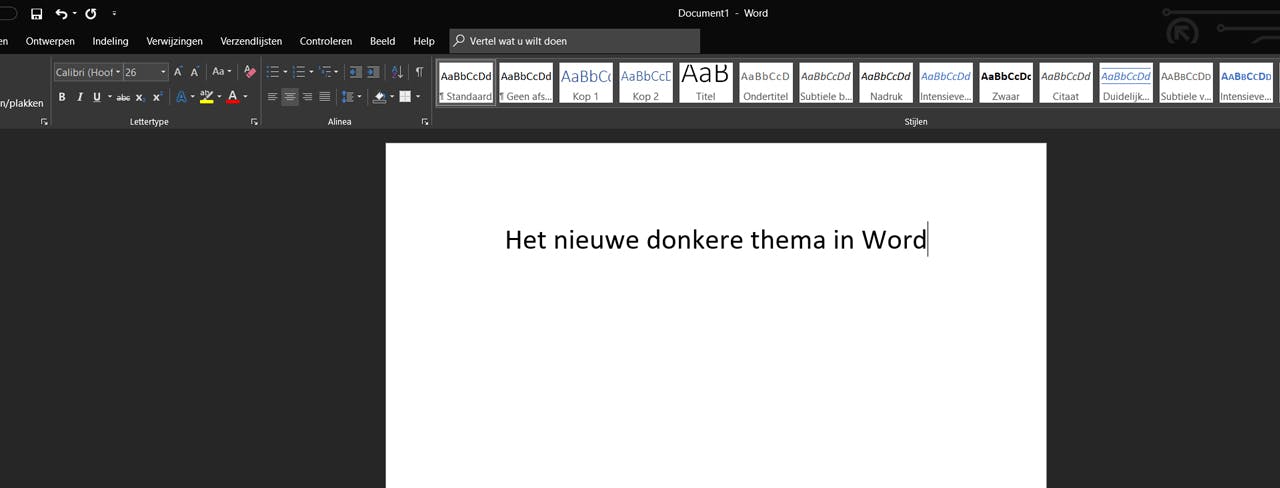The image size is (1280, 488).
Task: Toggle Superscript formatting
Action: (x=157, y=97)
